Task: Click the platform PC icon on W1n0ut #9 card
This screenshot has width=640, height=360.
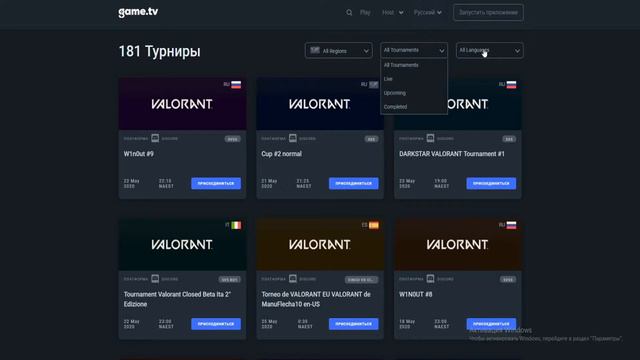Action: (155, 138)
